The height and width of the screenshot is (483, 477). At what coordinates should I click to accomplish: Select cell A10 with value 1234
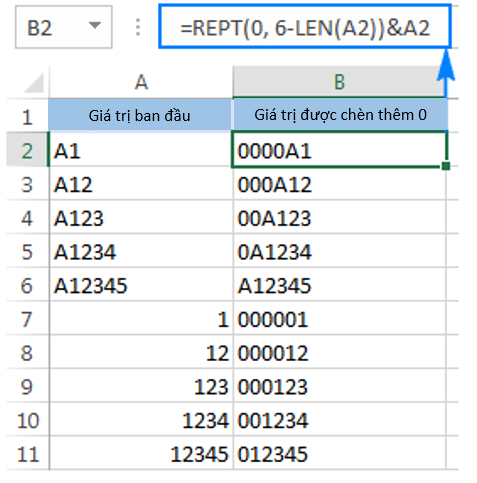point(141,419)
